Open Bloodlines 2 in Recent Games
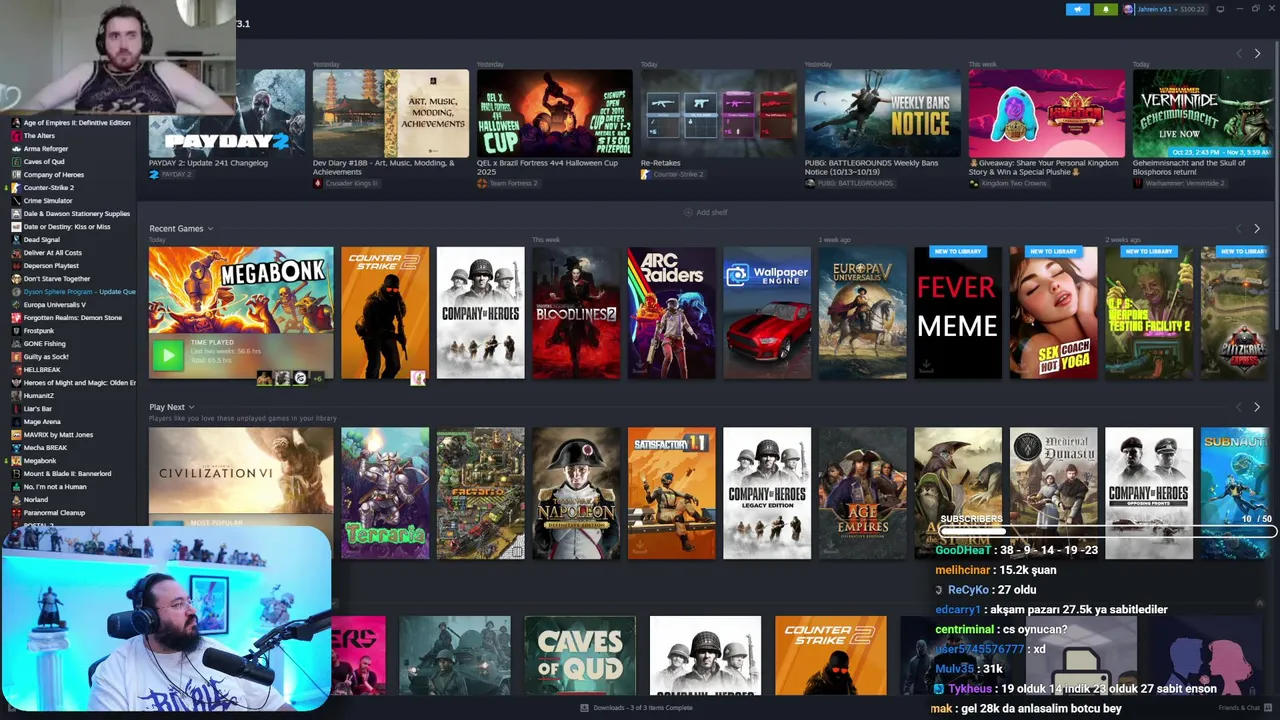 point(576,313)
